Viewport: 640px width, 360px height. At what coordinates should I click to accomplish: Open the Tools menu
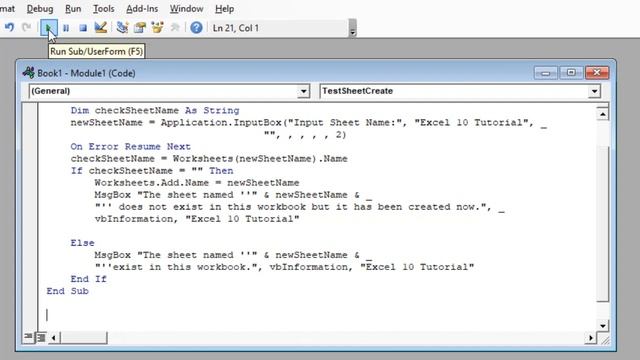coord(104,9)
